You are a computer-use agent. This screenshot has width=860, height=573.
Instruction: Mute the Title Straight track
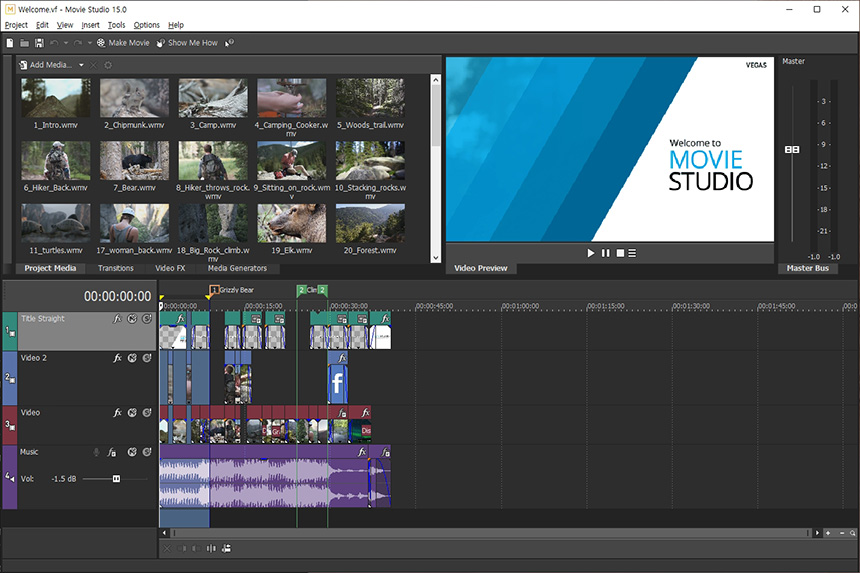point(132,319)
